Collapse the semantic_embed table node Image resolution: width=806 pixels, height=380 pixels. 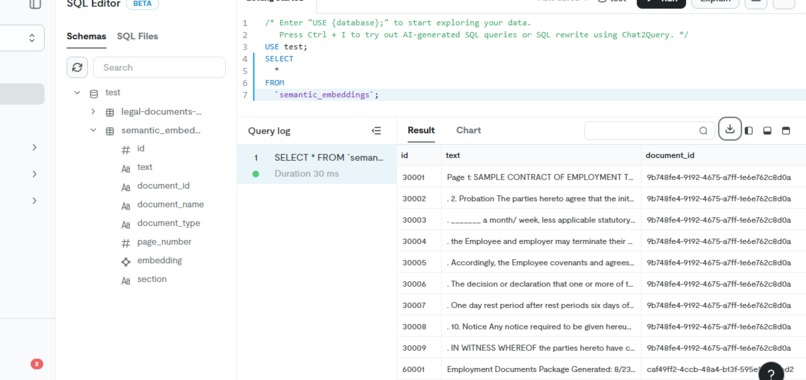click(93, 130)
